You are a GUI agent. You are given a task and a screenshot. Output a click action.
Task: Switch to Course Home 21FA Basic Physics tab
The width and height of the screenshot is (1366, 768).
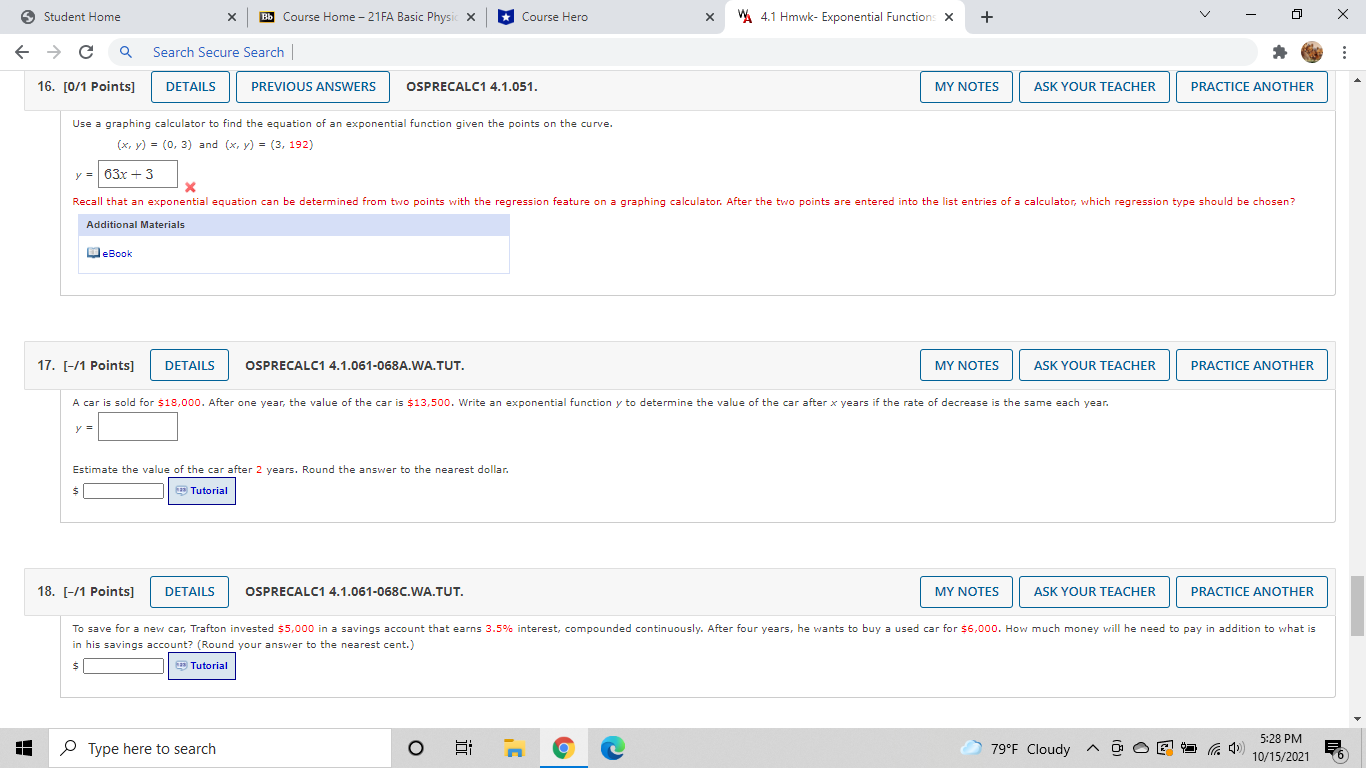coord(365,17)
